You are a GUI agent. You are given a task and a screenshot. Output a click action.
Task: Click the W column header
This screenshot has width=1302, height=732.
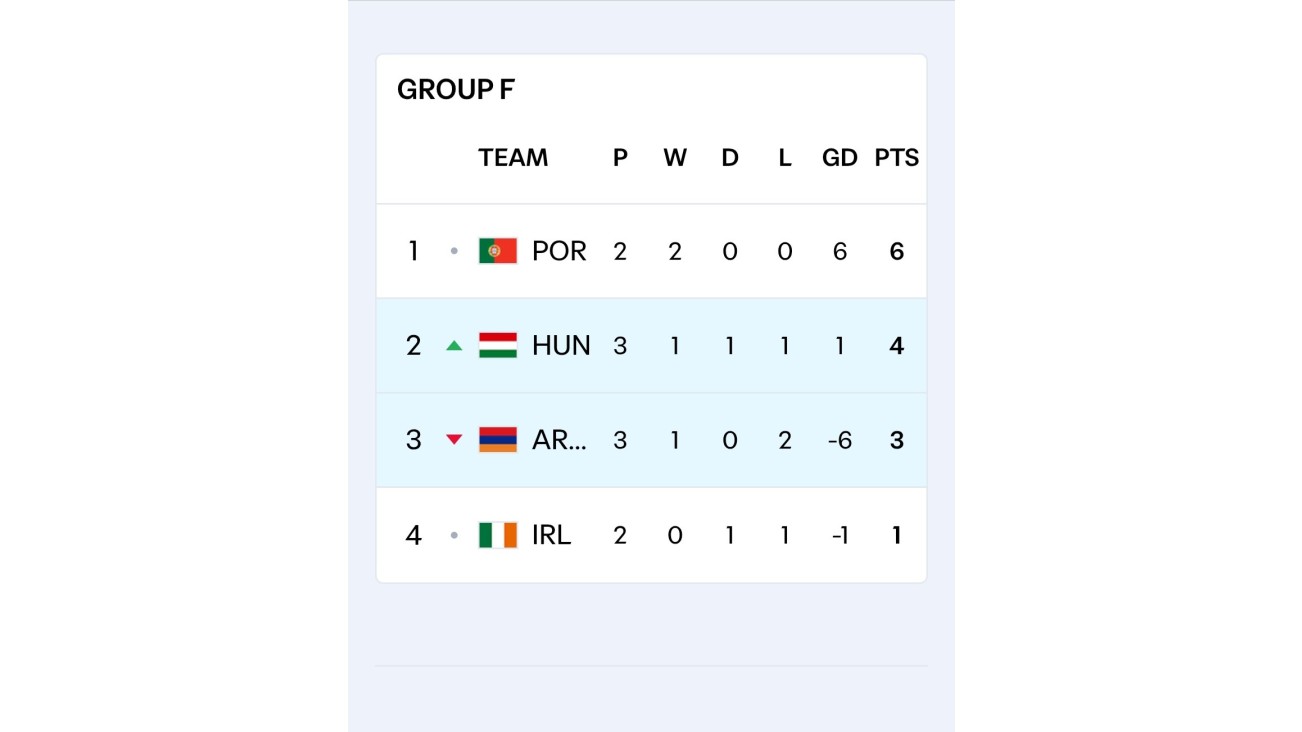pos(675,158)
